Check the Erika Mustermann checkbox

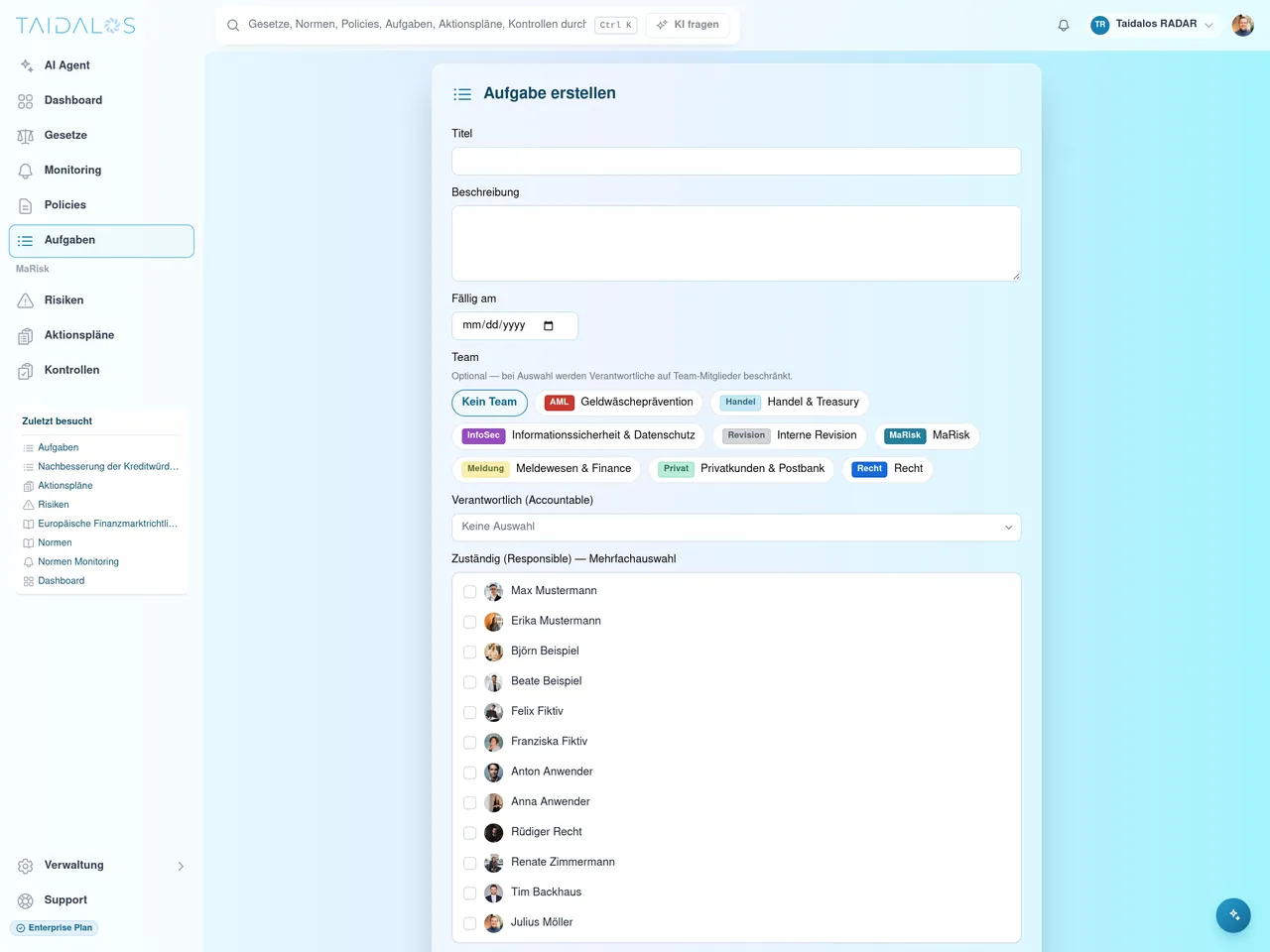[x=470, y=622]
